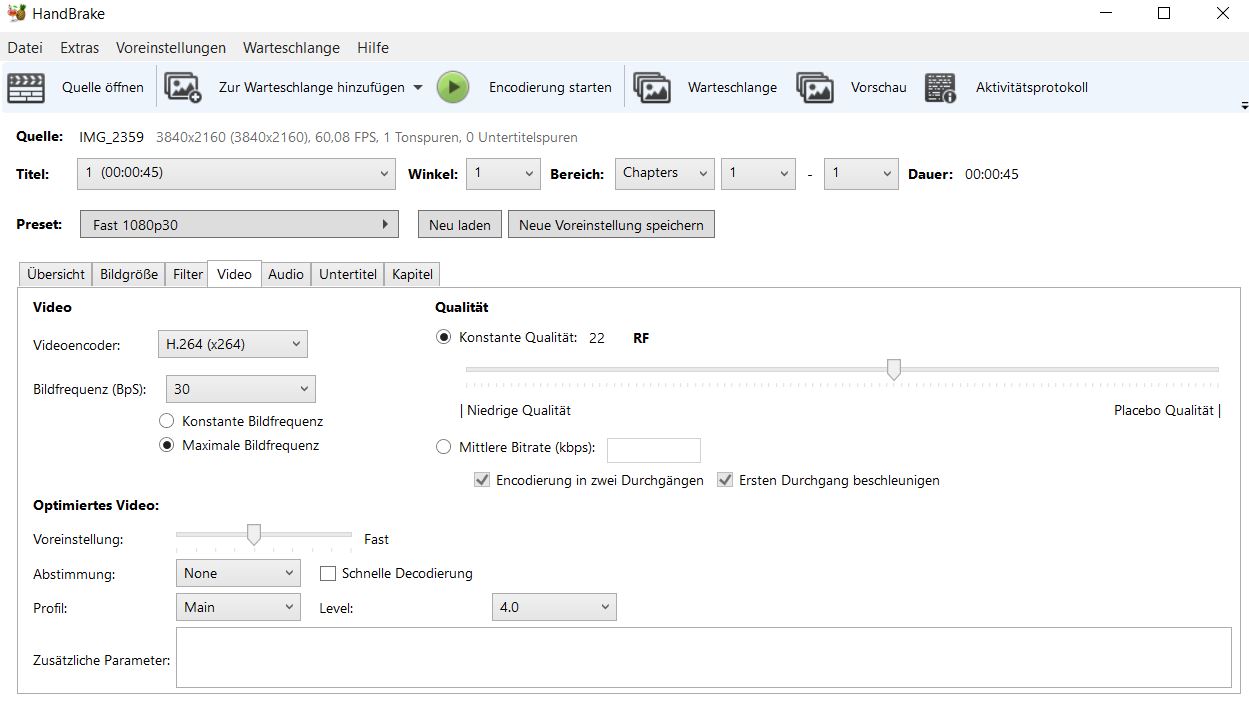Click the Vorschau preview icon
The width and height of the screenshot is (1249, 701).
click(815, 88)
